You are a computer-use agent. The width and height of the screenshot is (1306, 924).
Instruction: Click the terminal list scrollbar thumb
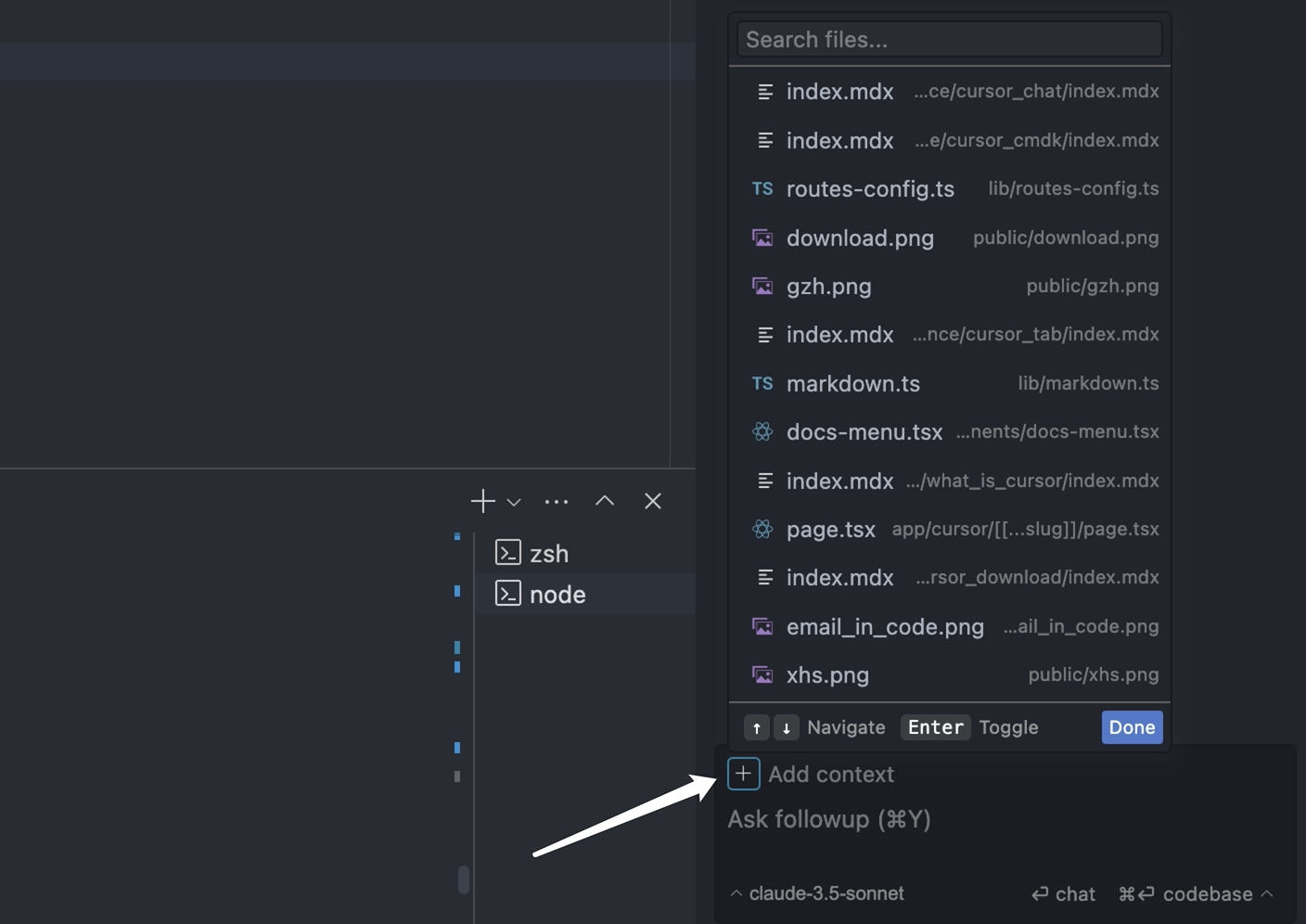click(463, 879)
